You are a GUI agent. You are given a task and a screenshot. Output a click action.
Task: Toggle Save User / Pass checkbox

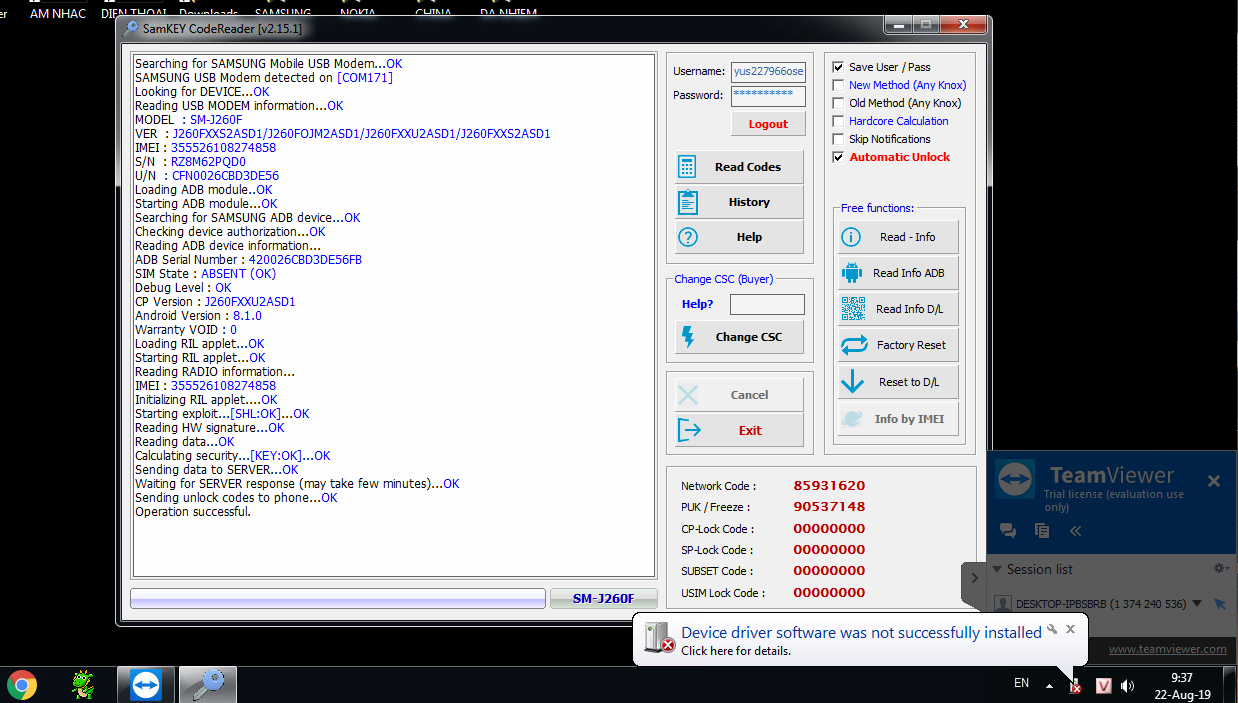tap(838, 67)
